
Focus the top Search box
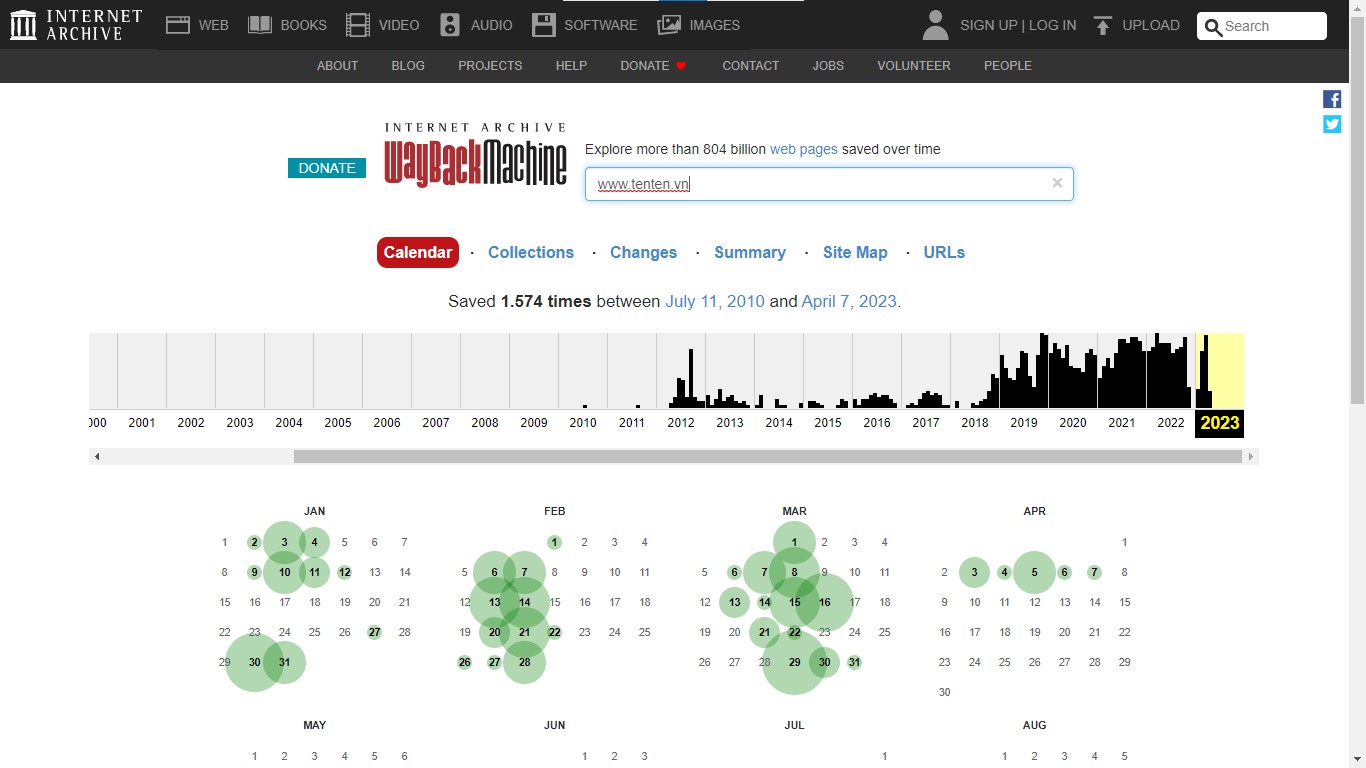pyautogui.click(x=1262, y=26)
